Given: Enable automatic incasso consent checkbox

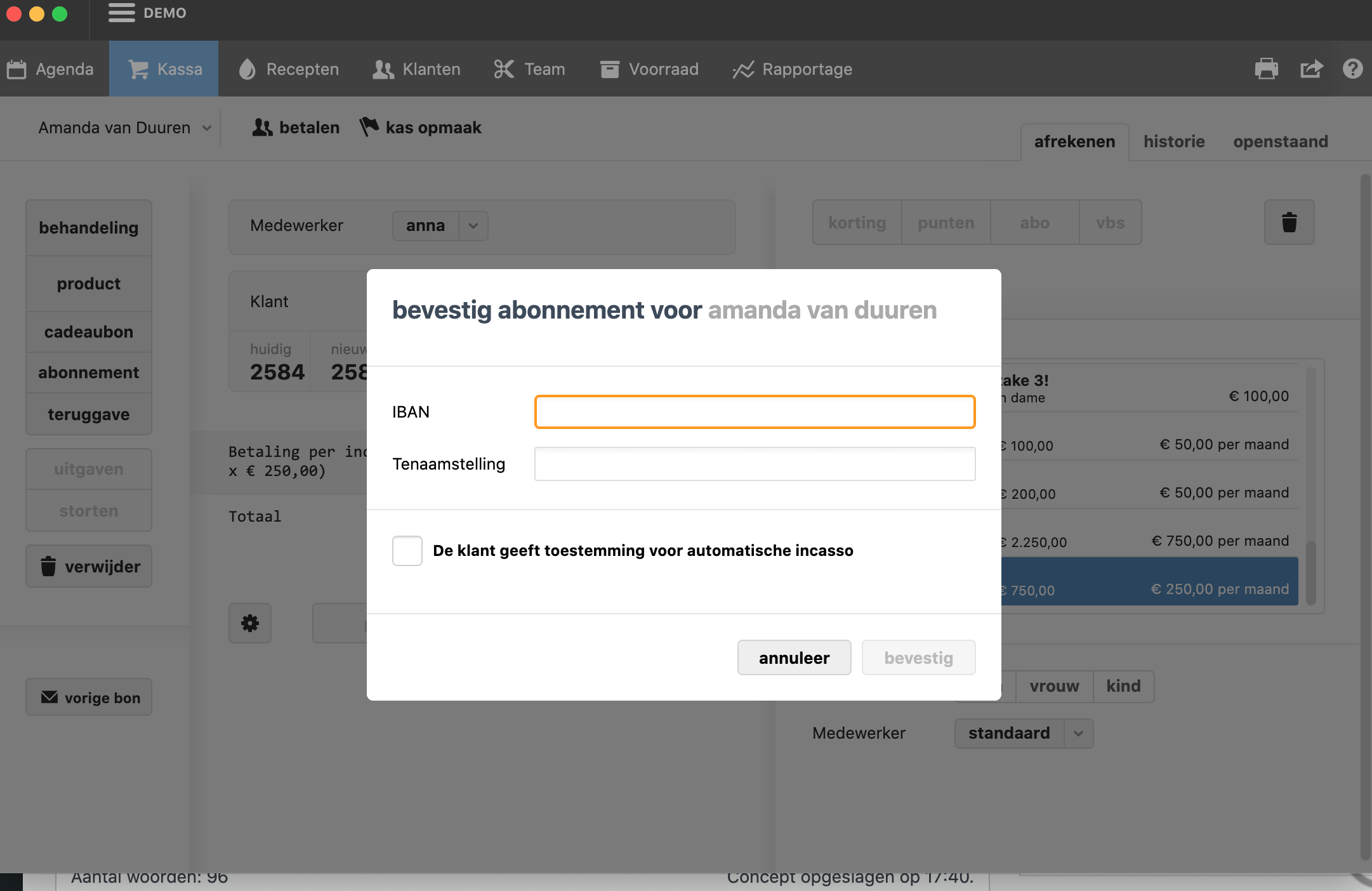Looking at the screenshot, I should [407, 550].
